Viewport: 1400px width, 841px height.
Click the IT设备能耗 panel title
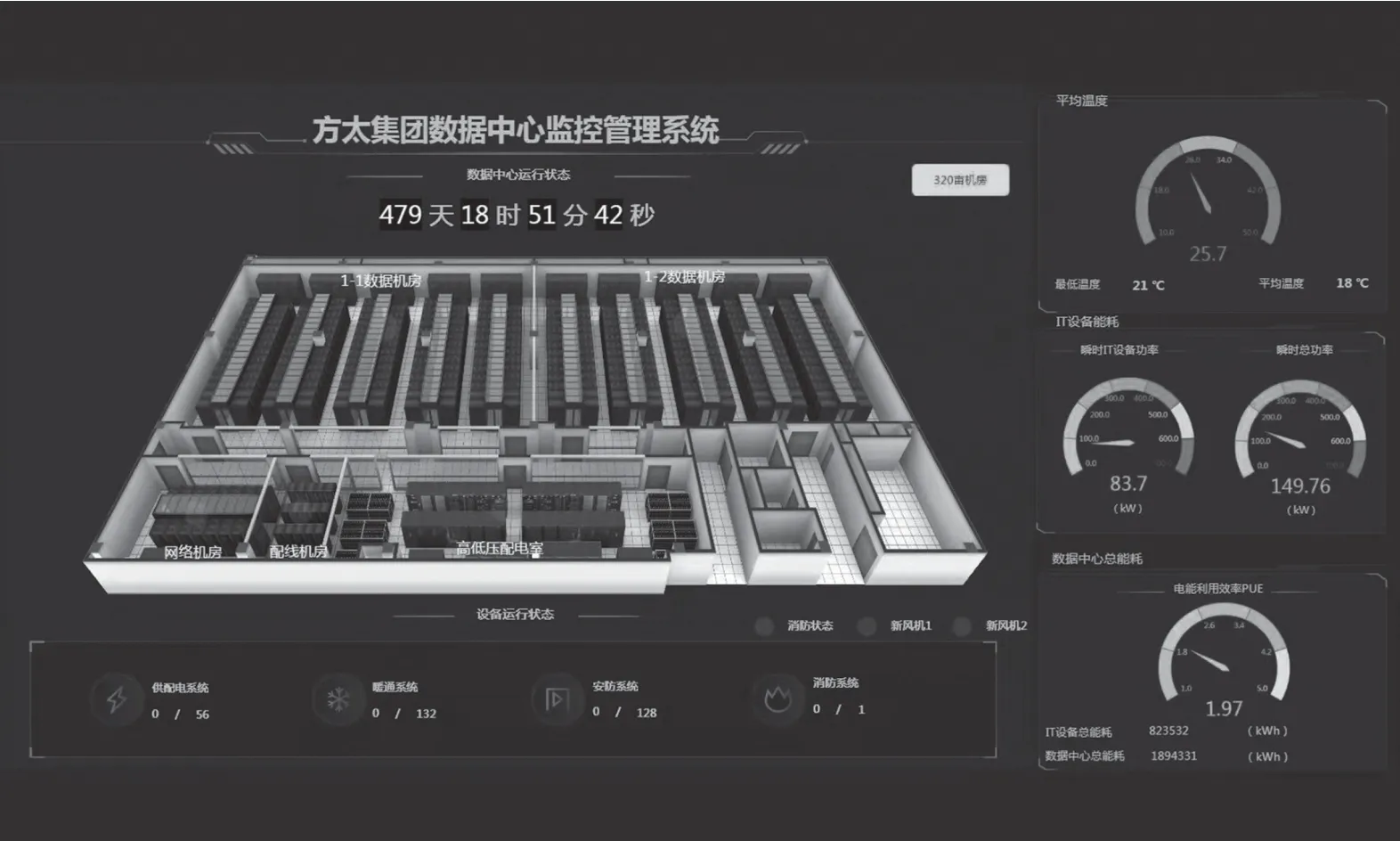point(1087,322)
